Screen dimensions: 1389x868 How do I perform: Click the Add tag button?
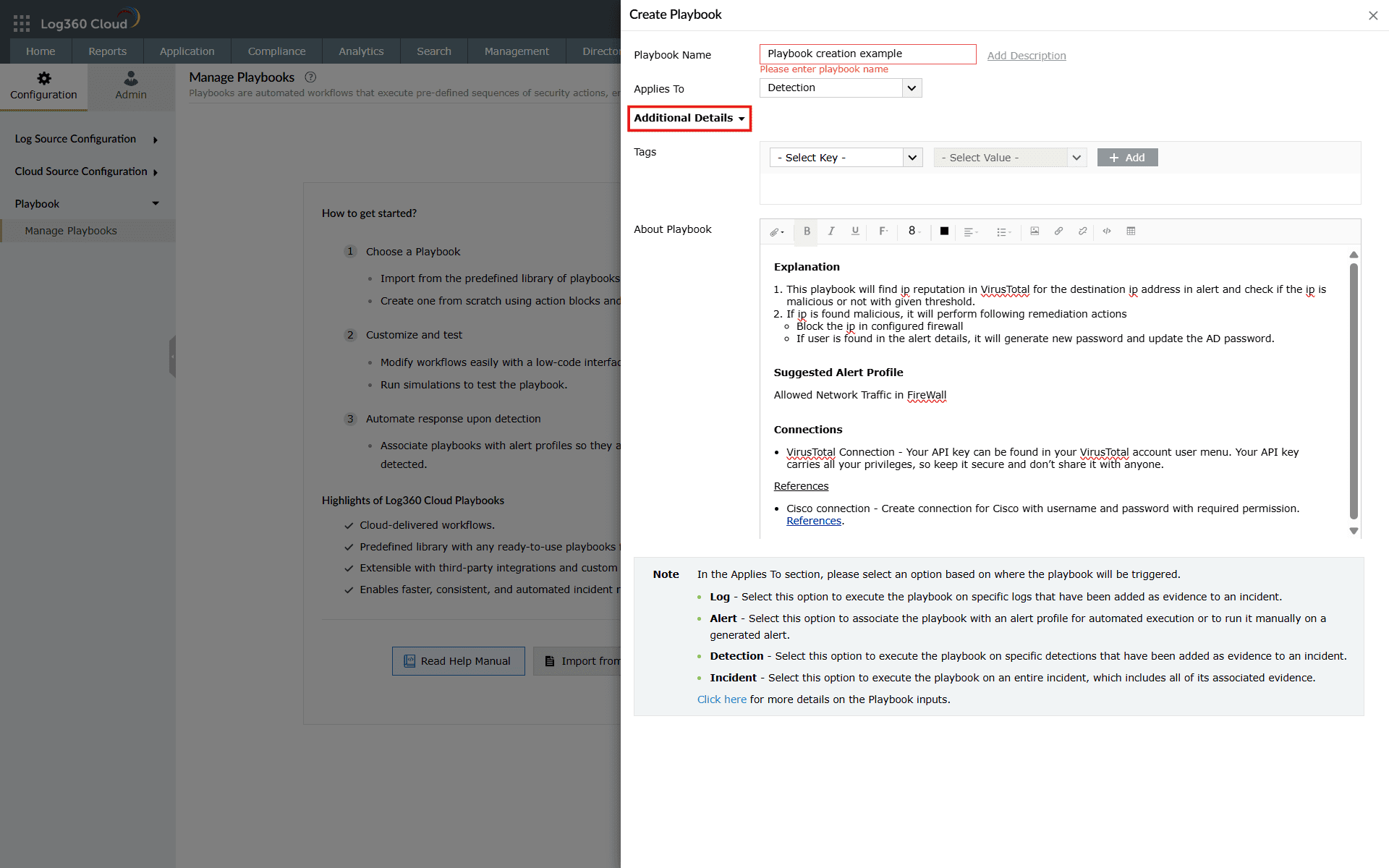pos(1127,158)
